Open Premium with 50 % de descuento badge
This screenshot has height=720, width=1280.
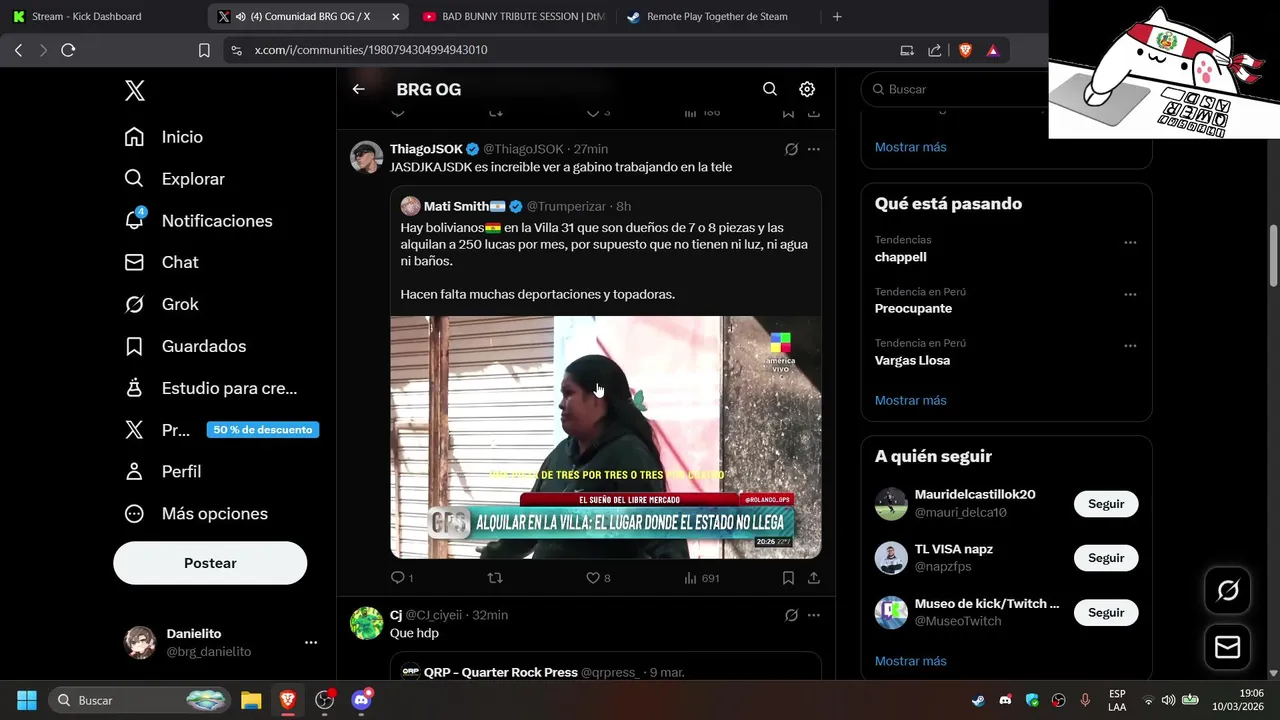coord(220,430)
